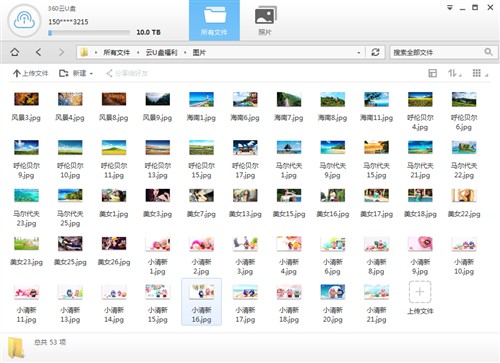Click the small folder icon in address bar
Screen dimensions: 500x363
click(84, 52)
